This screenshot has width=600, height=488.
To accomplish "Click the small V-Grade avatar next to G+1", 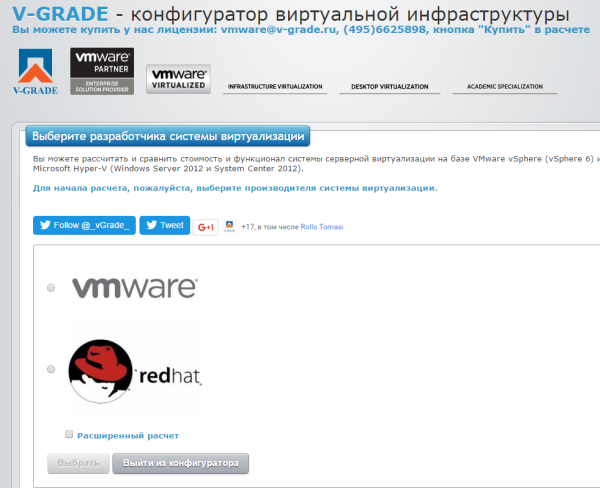I will pos(229,226).
